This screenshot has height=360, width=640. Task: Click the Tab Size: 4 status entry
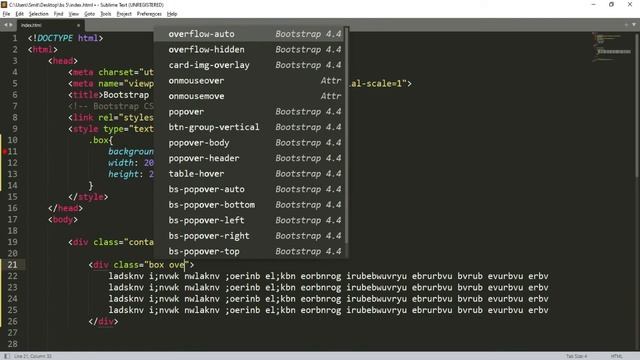pos(576,356)
